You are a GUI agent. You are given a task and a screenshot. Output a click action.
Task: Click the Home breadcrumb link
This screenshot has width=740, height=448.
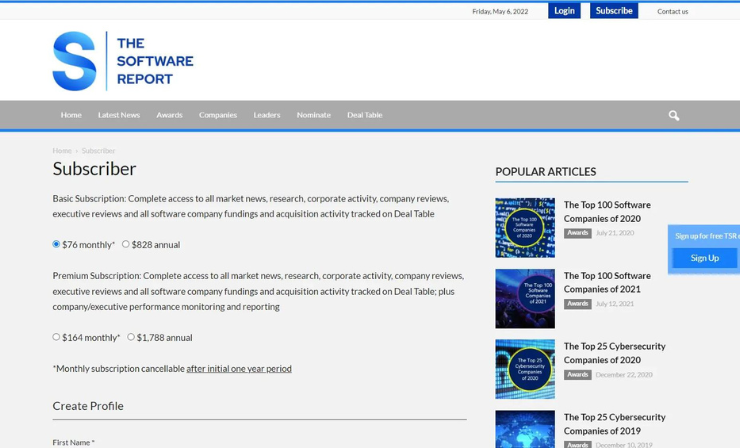pyautogui.click(x=62, y=151)
